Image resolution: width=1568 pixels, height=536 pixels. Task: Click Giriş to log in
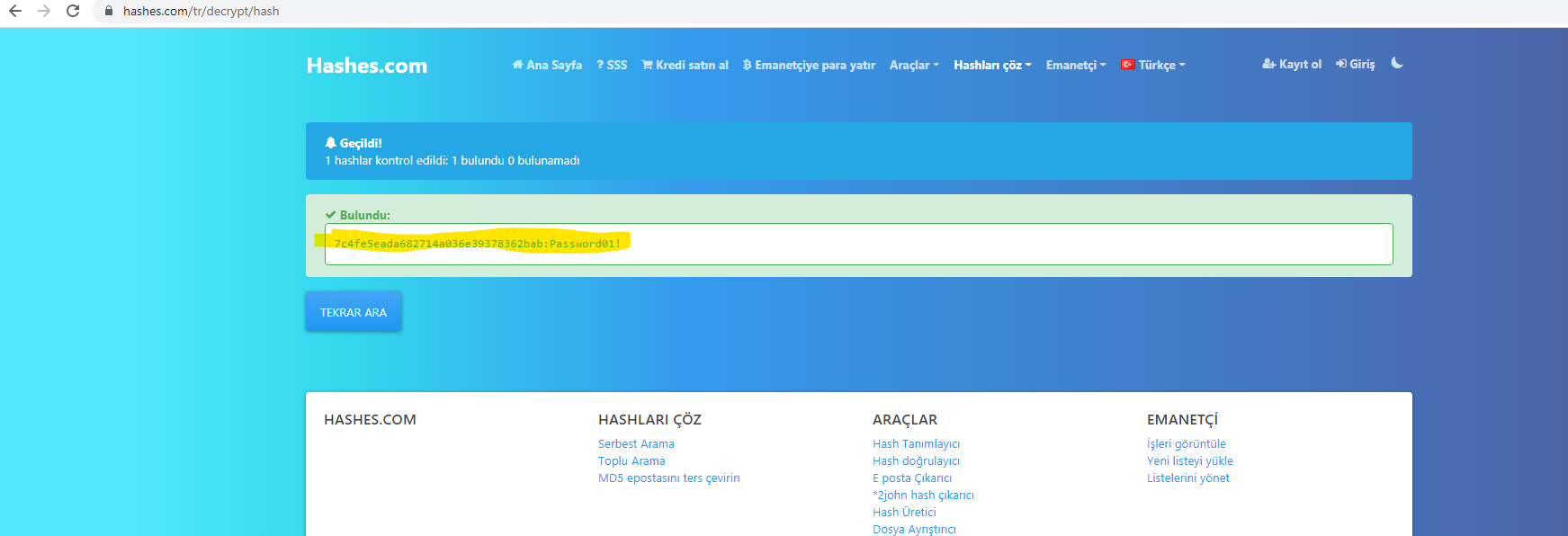pyautogui.click(x=1356, y=64)
